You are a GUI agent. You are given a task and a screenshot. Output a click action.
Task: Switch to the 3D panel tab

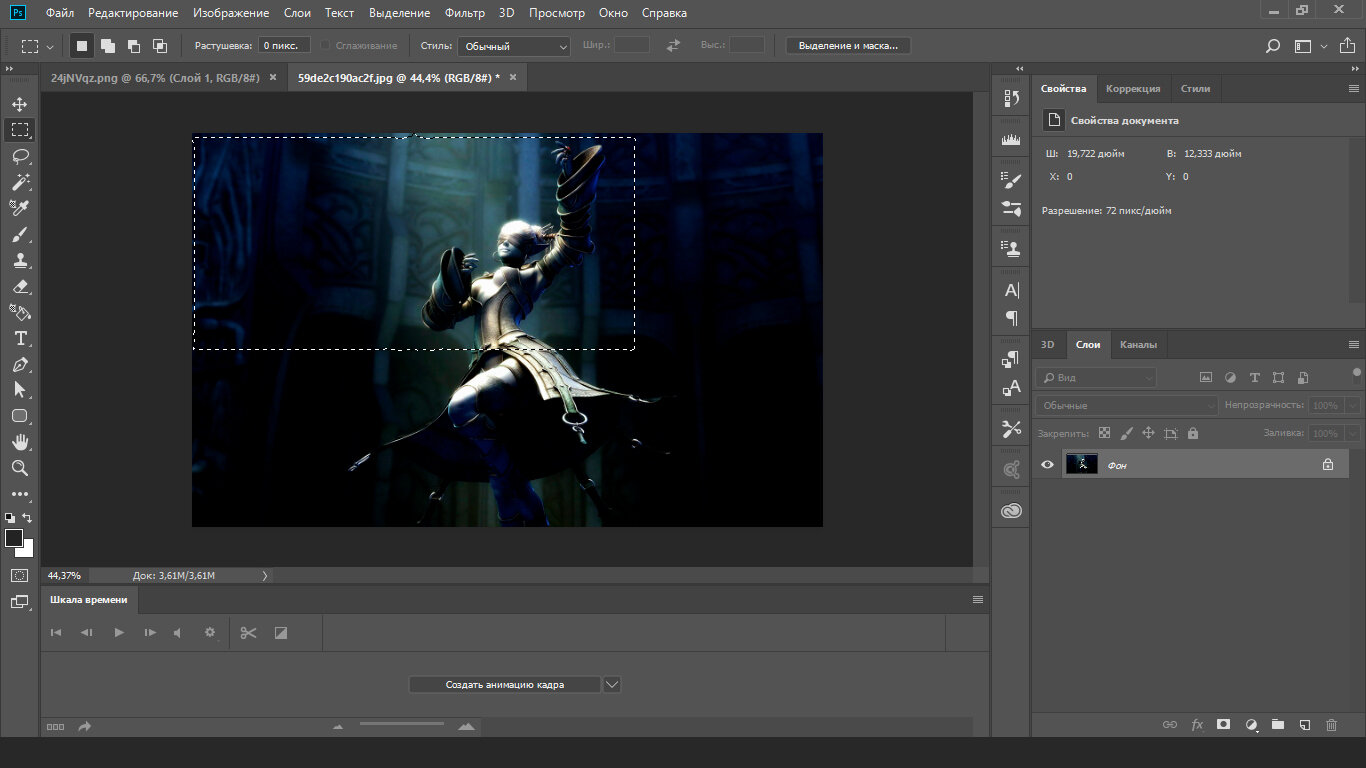point(1047,344)
